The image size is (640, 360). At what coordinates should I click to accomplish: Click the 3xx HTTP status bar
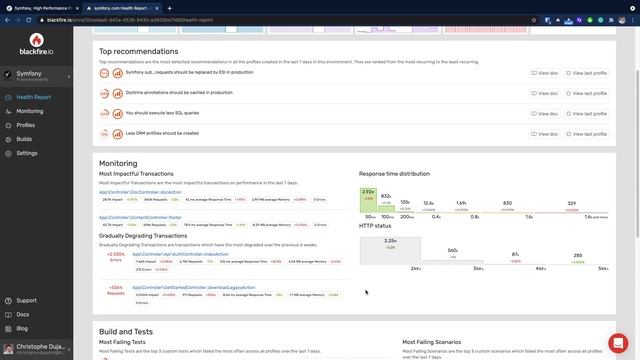tap(453, 262)
